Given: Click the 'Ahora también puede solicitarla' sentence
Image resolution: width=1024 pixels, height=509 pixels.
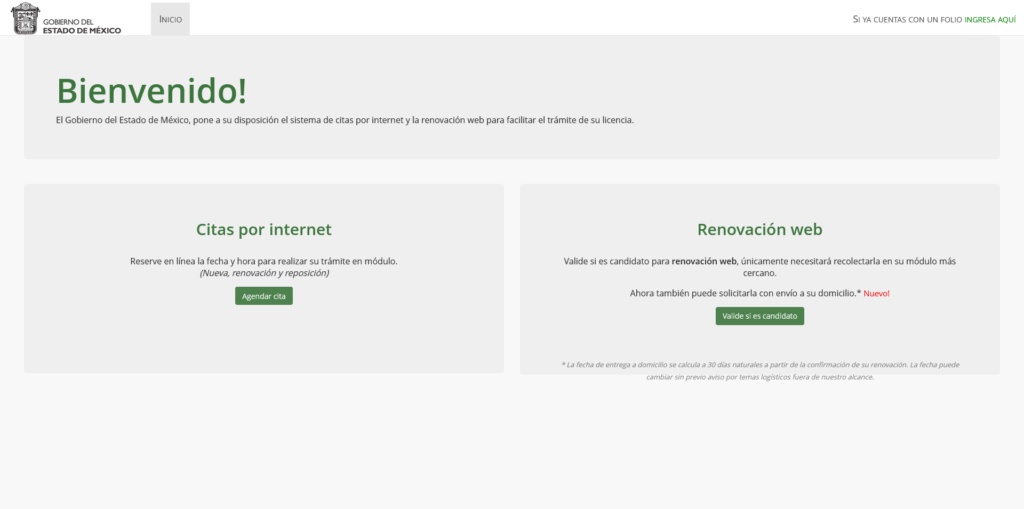Looking at the screenshot, I should click(744, 293).
